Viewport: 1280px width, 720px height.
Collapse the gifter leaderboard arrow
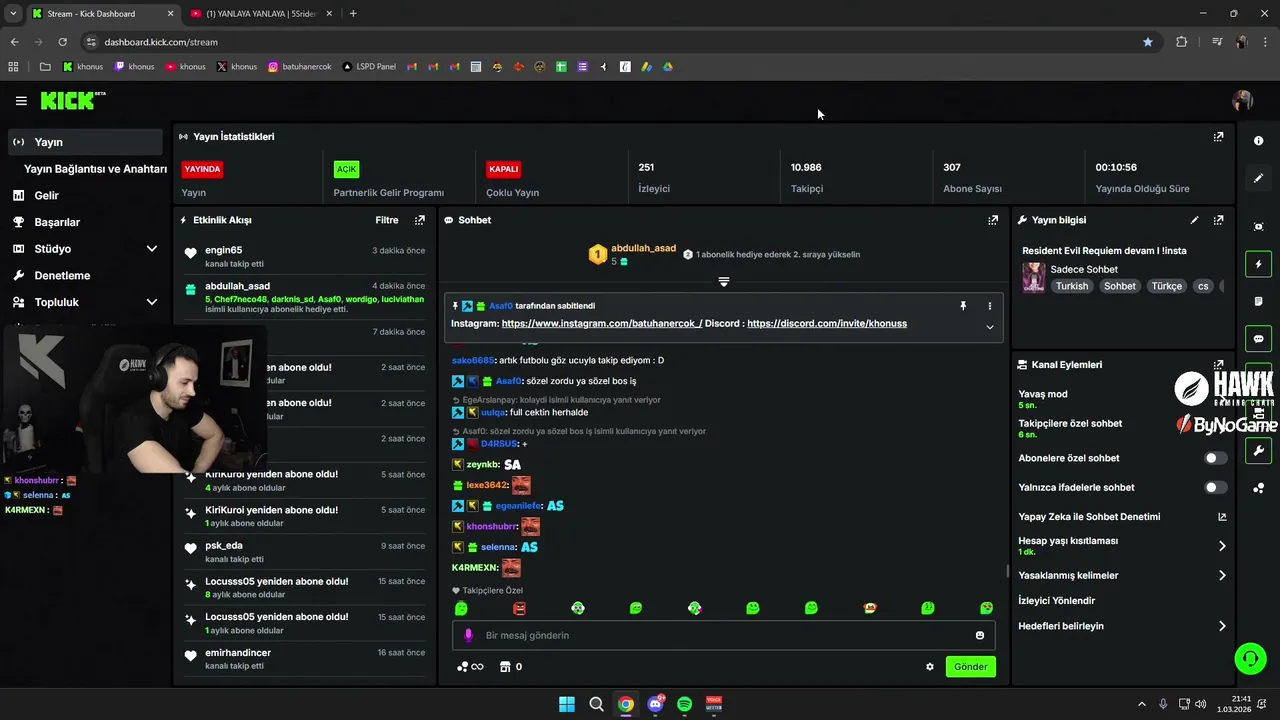click(724, 282)
